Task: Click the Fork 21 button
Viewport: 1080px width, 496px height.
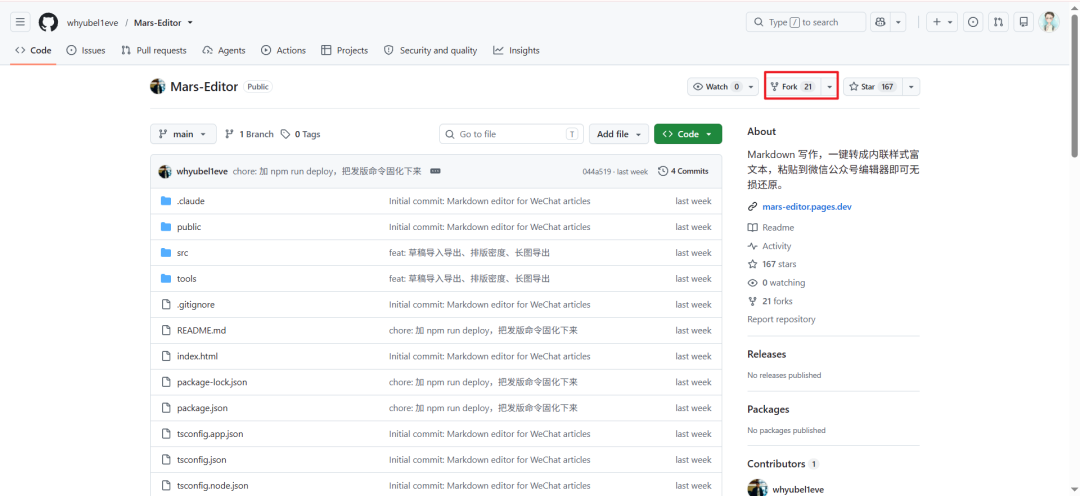Action: 793,87
